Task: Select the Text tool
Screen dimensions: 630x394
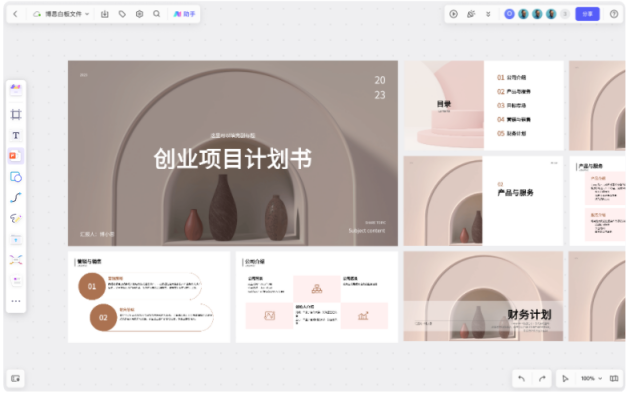Action: click(x=16, y=135)
